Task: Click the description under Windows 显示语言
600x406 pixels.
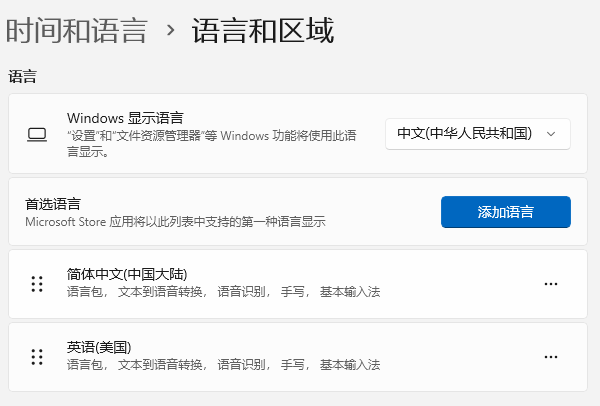Action: 212,143
